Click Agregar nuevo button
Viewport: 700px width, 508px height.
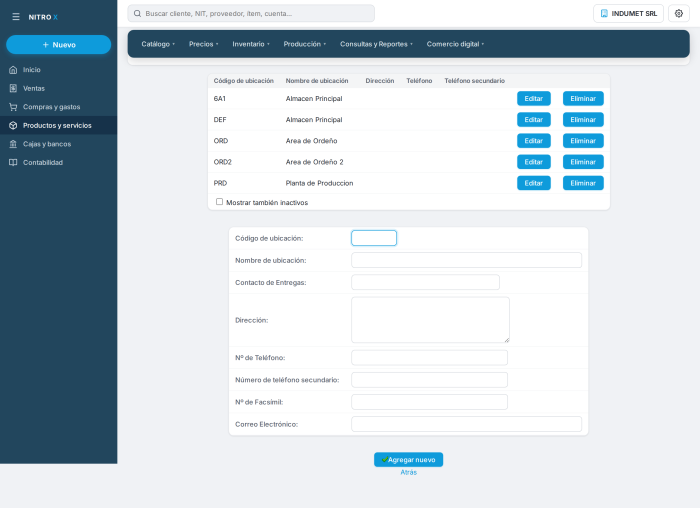[408, 460]
